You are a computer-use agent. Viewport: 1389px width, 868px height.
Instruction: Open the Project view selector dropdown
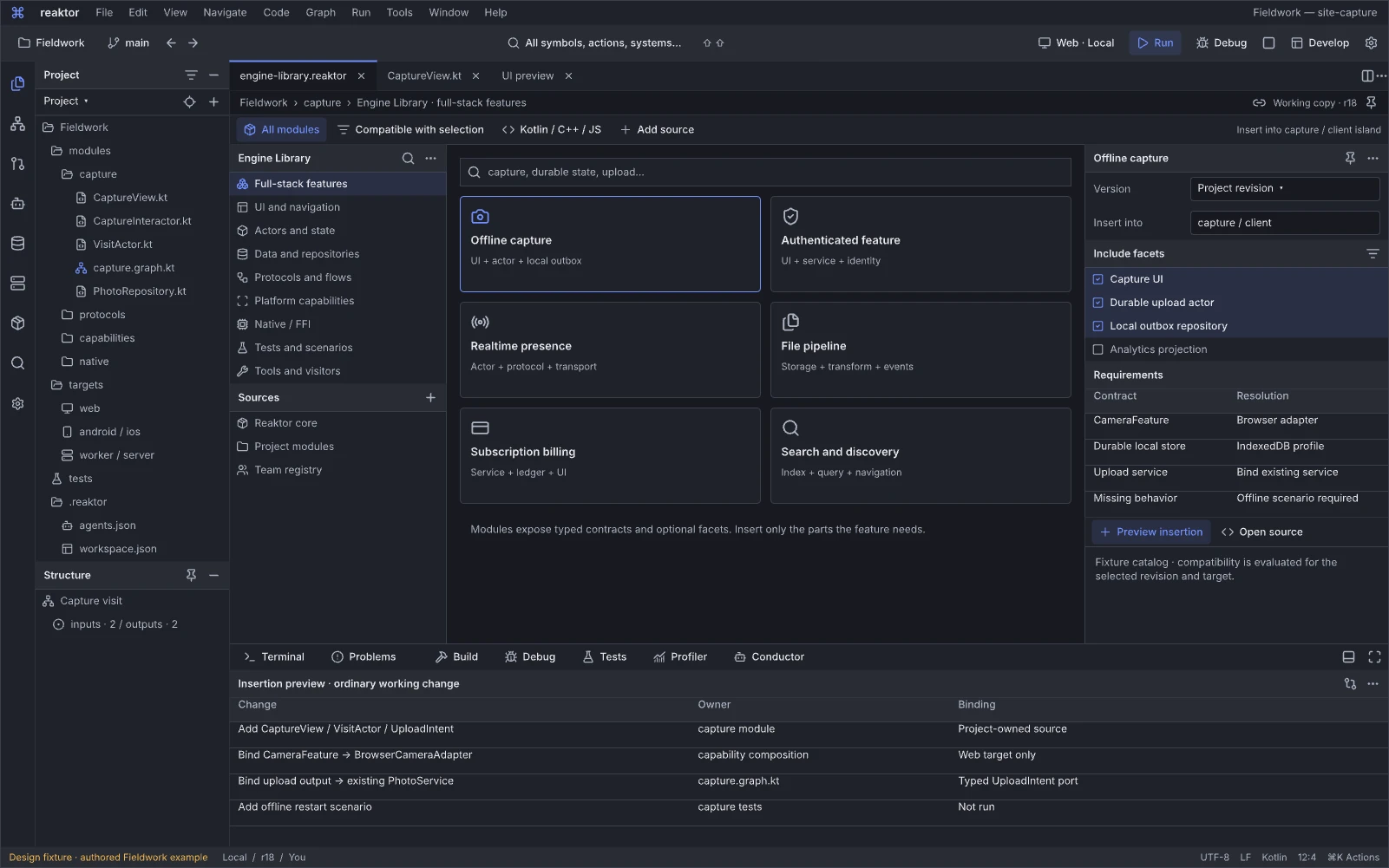click(x=66, y=101)
